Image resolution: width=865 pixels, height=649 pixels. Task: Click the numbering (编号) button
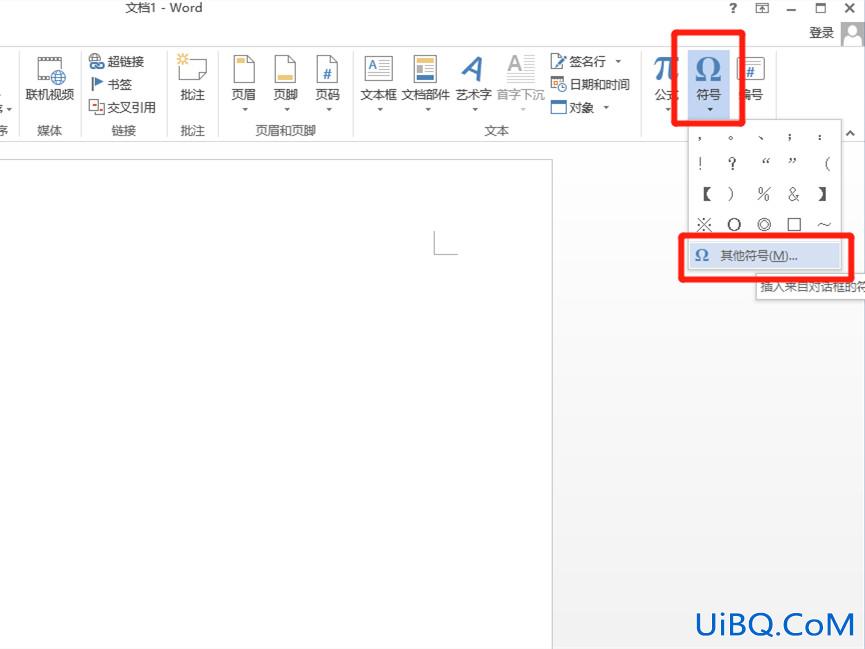(751, 78)
